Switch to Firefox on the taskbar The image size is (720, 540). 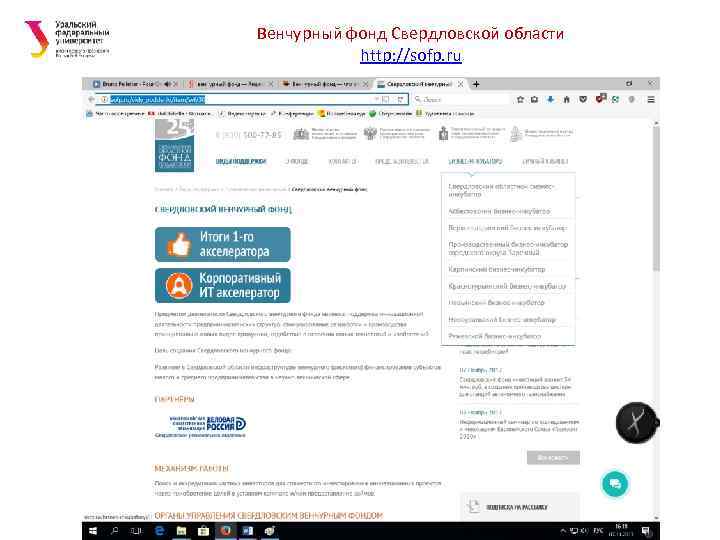(x=225, y=531)
